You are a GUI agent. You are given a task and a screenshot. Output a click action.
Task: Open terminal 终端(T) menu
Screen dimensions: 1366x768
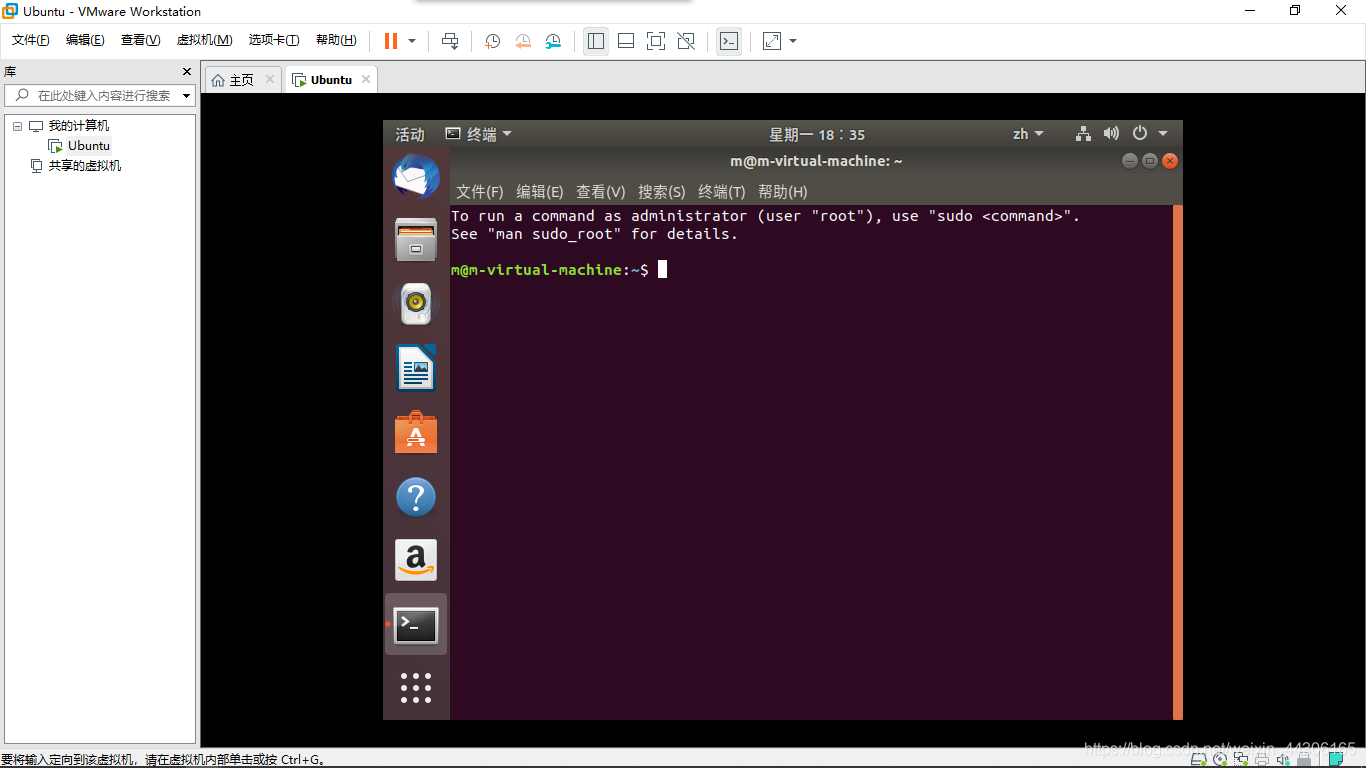(x=722, y=192)
